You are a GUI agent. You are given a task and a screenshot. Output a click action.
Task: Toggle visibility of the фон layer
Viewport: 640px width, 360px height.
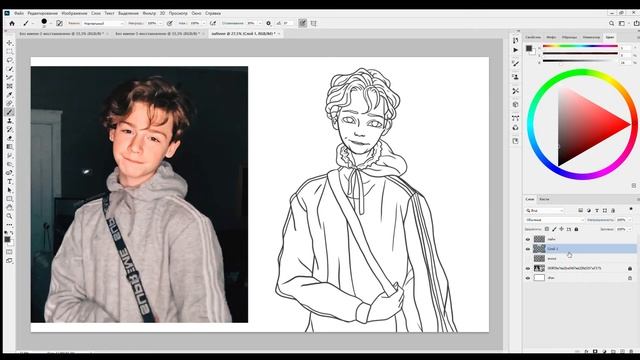[x=528, y=278]
